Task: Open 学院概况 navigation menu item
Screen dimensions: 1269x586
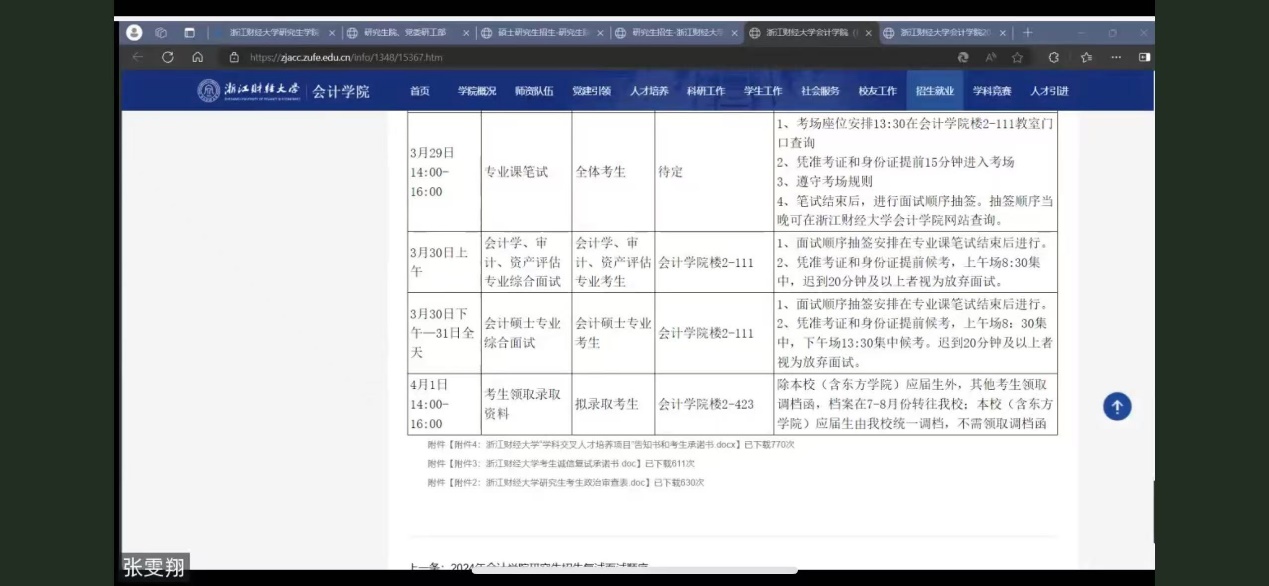Action: pyautogui.click(x=477, y=91)
